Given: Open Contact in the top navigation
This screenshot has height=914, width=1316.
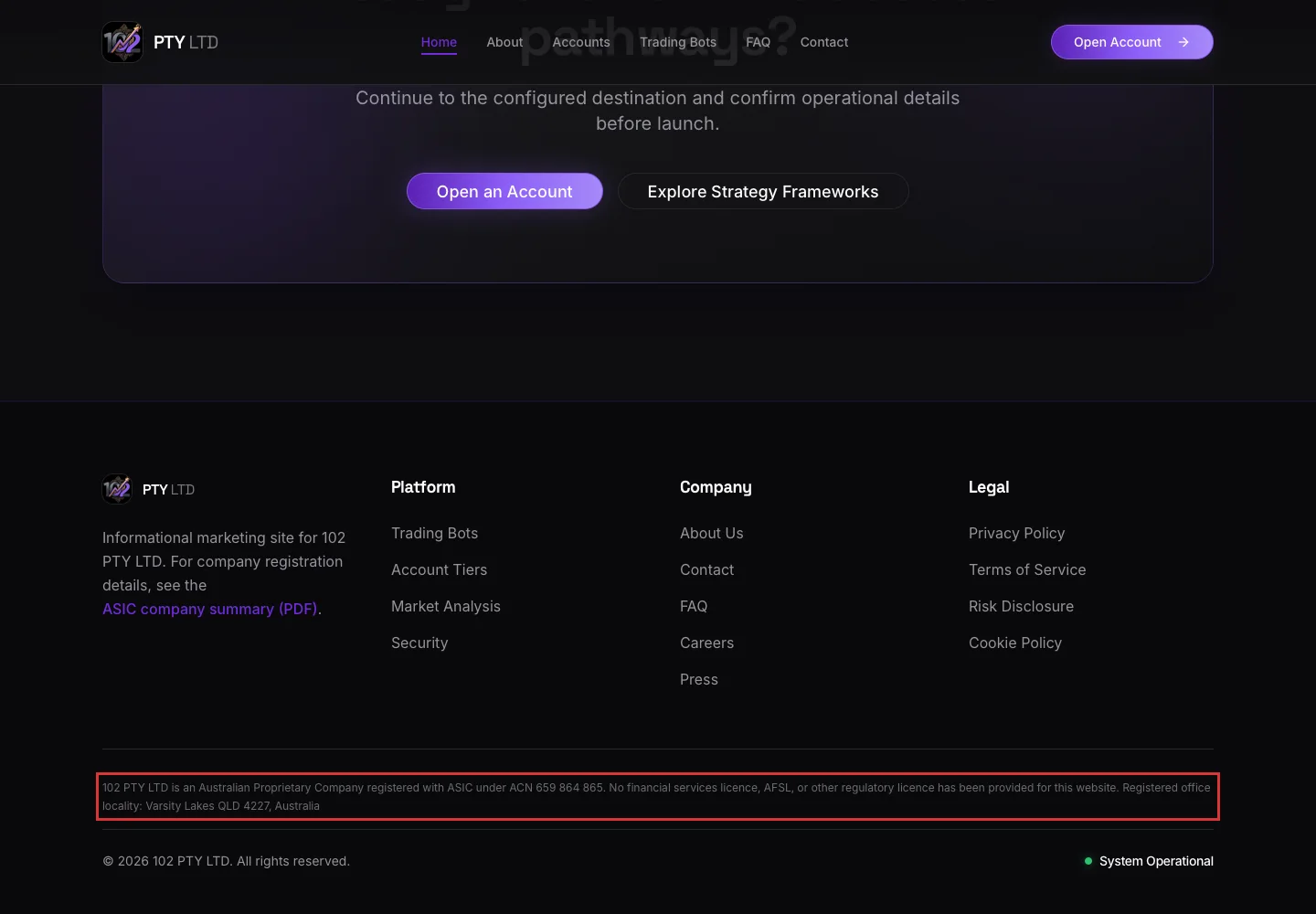Looking at the screenshot, I should pos(824,42).
